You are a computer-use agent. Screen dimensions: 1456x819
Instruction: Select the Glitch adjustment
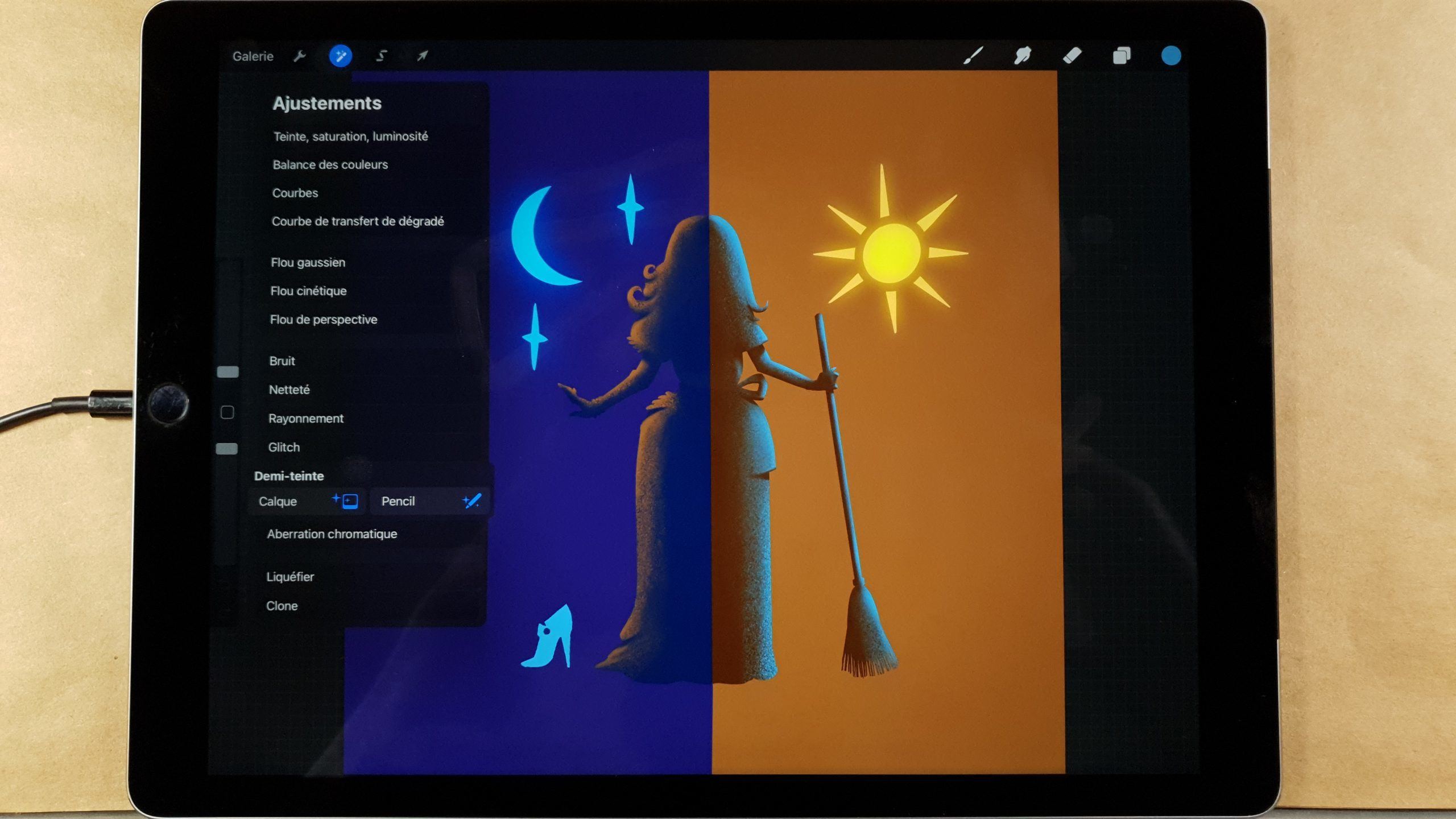click(x=284, y=447)
